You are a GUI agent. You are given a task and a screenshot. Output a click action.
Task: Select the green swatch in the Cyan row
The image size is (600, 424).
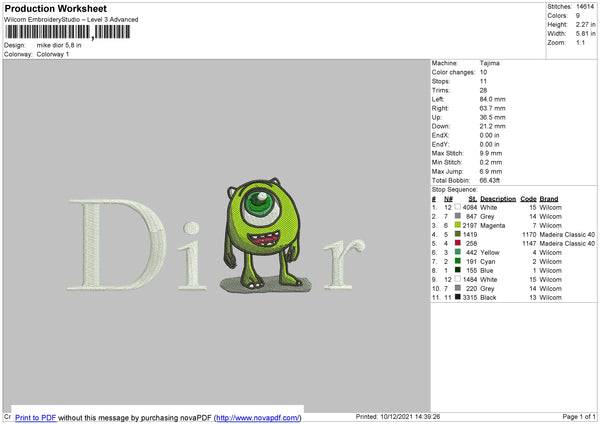click(458, 261)
